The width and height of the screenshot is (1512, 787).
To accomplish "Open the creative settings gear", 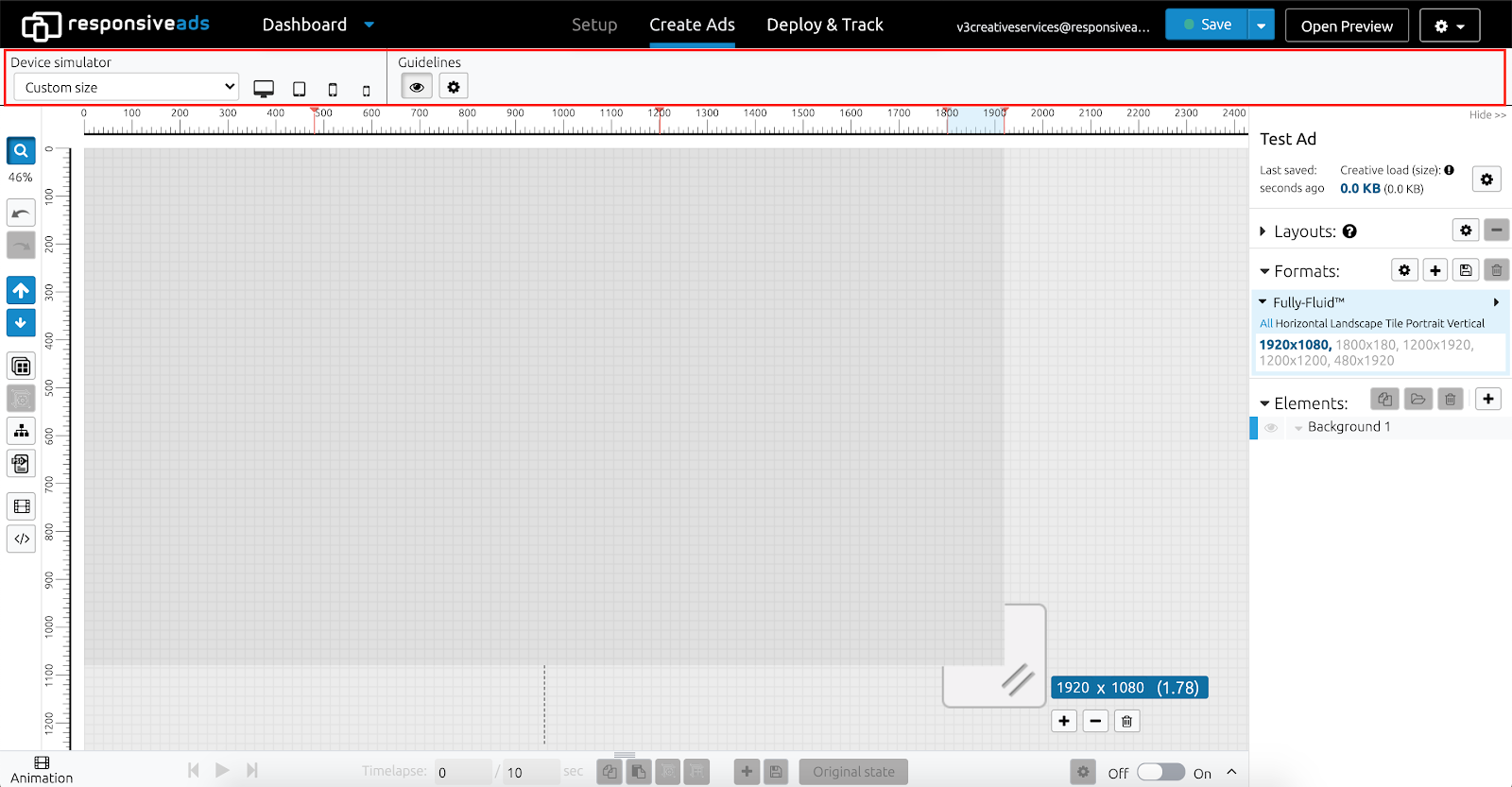I will [x=1486, y=180].
